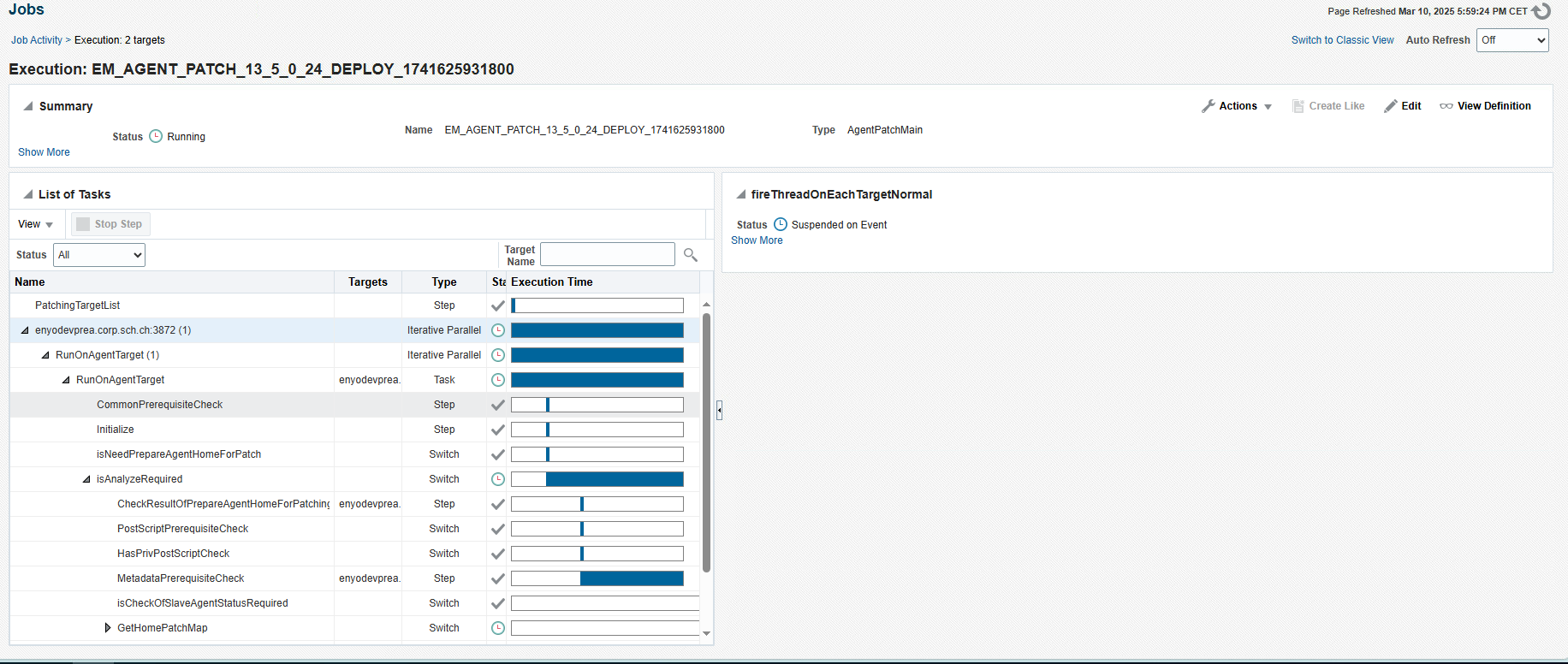Collapse the List of Tasks panel
Image resolution: width=1568 pixels, height=664 pixels.
coord(28,194)
